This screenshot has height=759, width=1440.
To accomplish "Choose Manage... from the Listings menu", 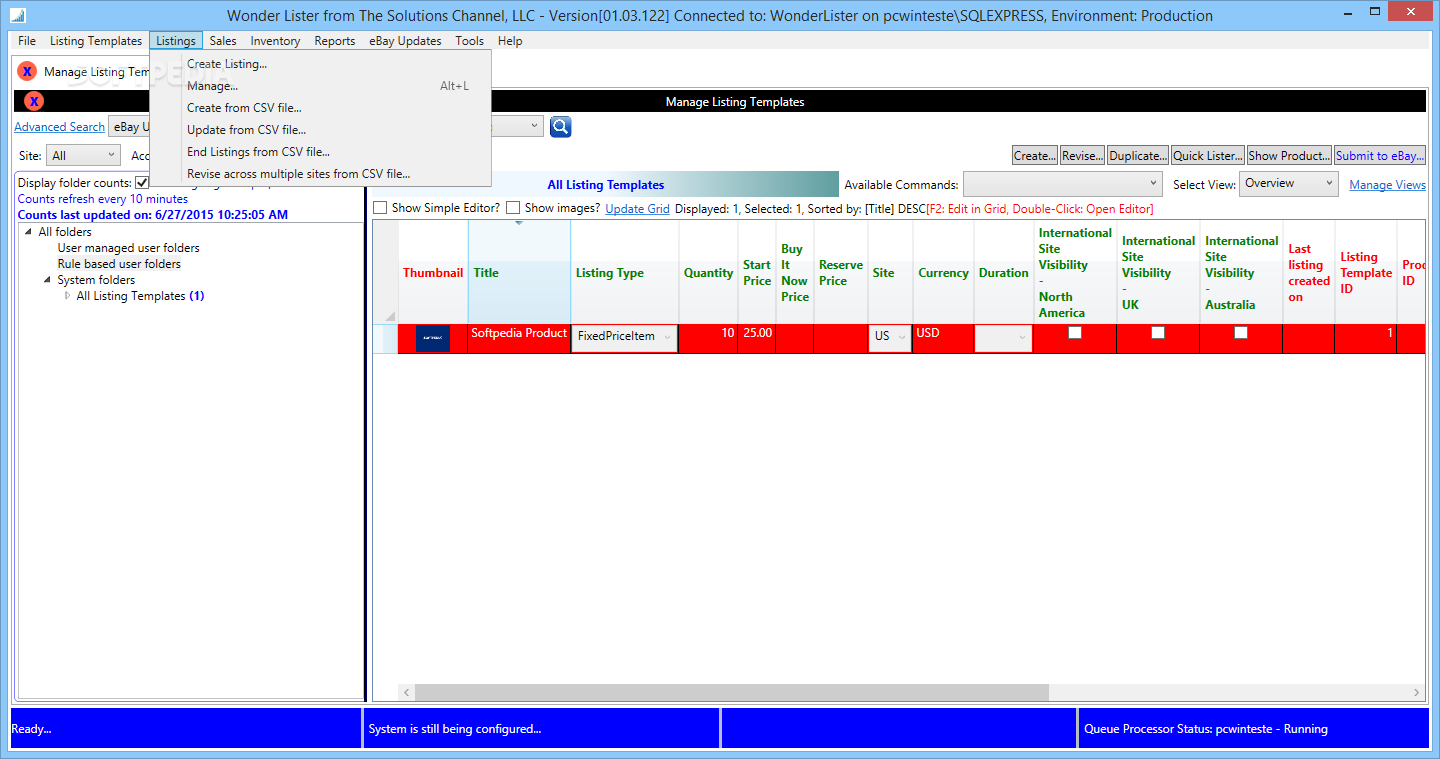I will [x=320, y=86].
